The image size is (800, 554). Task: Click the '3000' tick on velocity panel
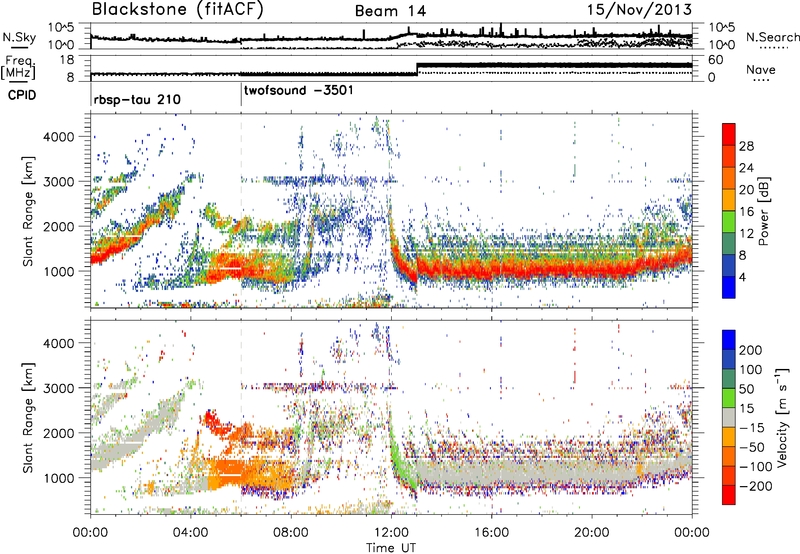(58, 388)
